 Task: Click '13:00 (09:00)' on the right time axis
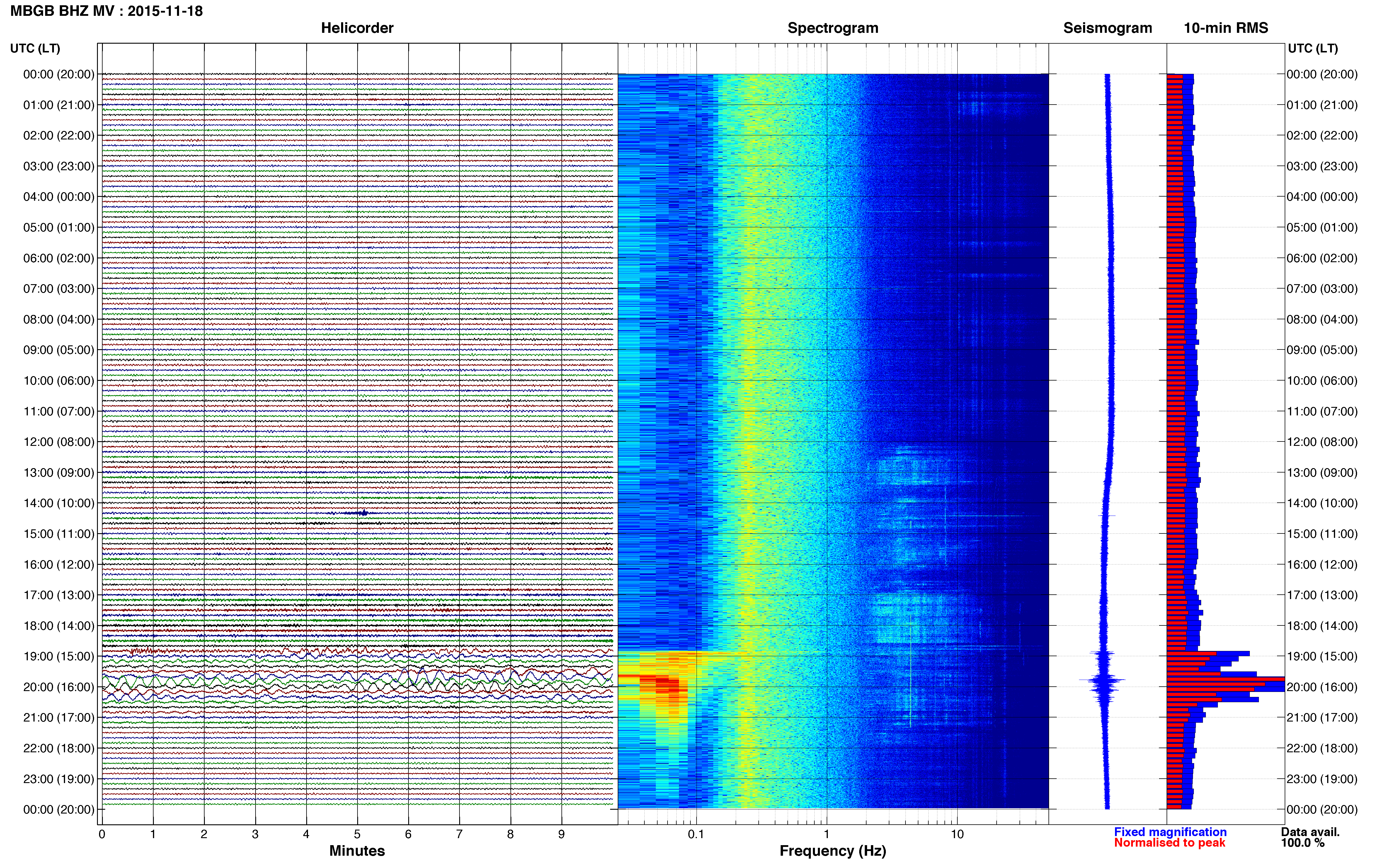[1322, 473]
